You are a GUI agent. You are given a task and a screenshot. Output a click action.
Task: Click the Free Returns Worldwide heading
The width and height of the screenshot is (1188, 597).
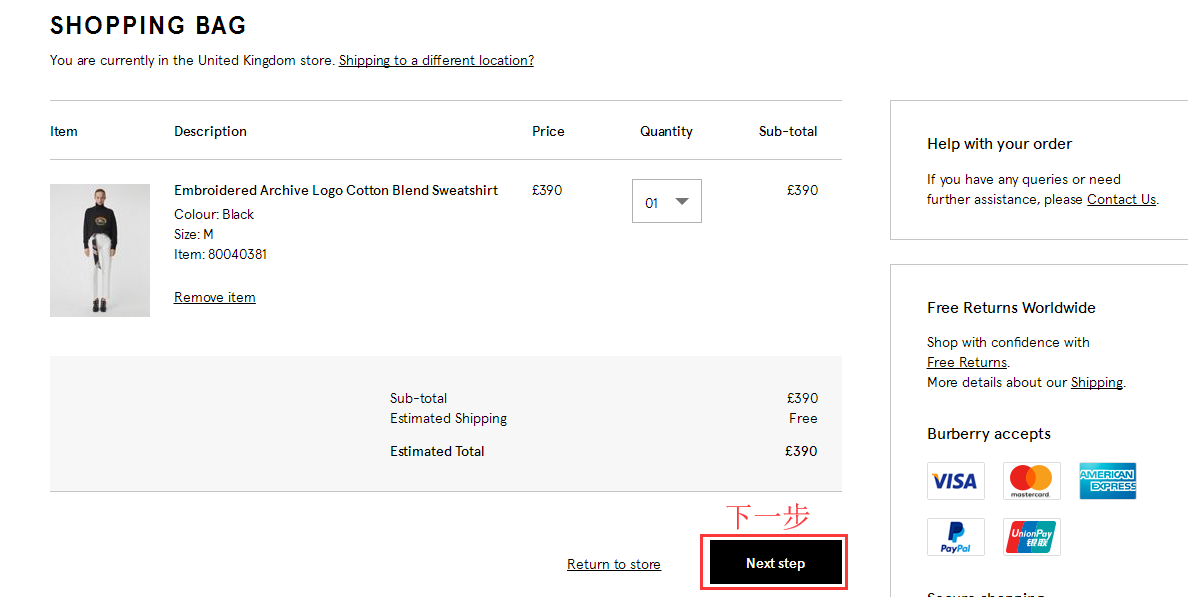1011,308
